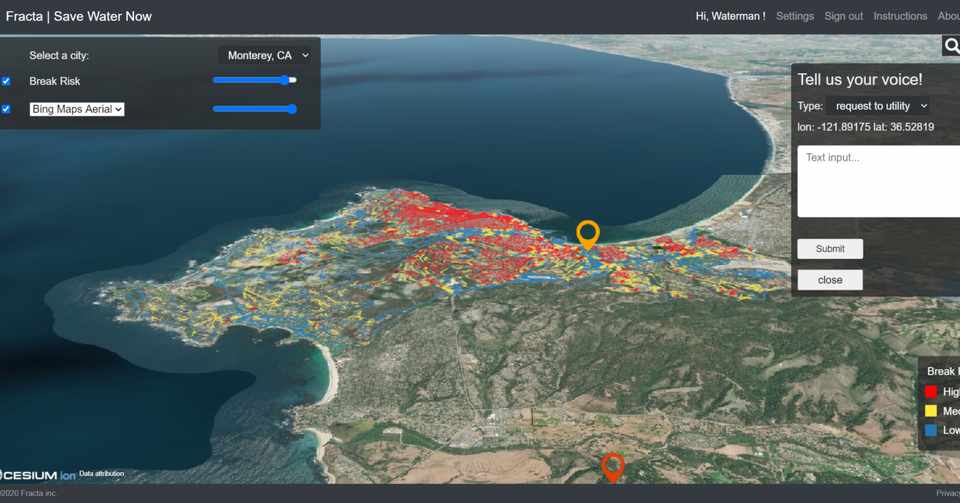Click the Cesium ion logo
This screenshot has height=503, width=960.
click(37, 475)
